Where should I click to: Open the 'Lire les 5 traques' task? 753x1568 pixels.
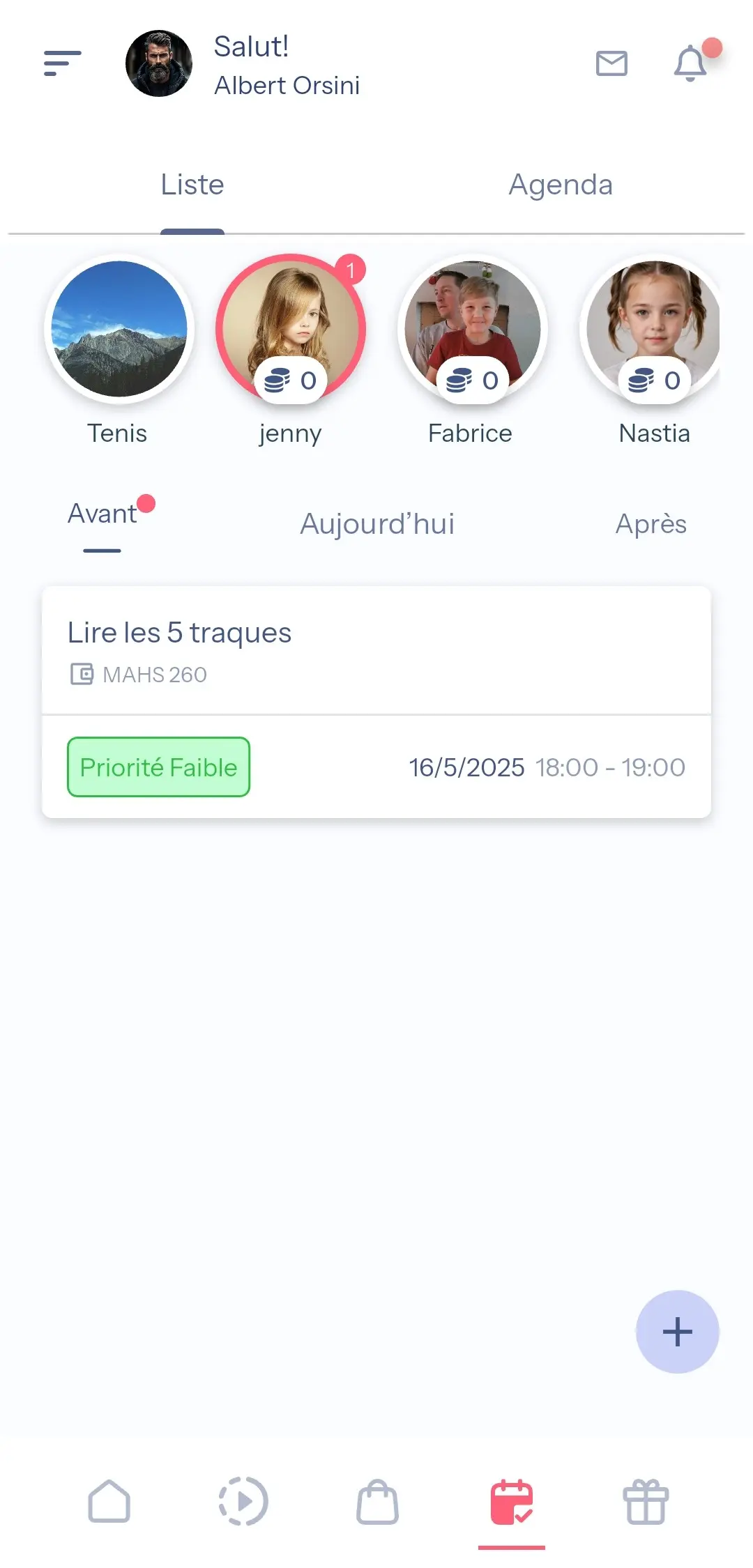pos(376,648)
